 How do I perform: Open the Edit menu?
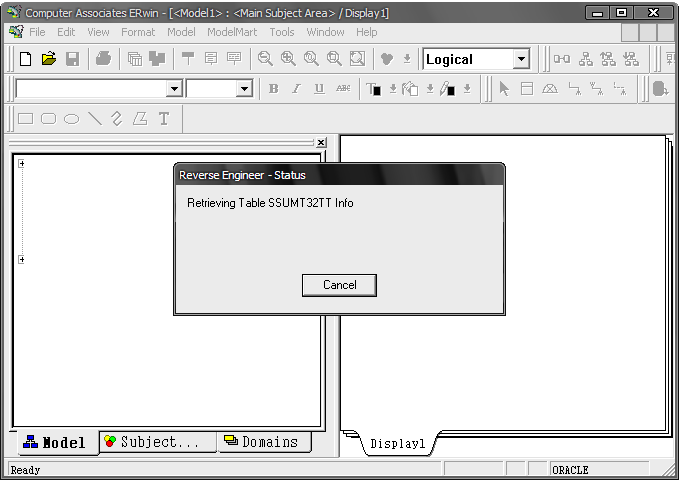click(66, 32)
